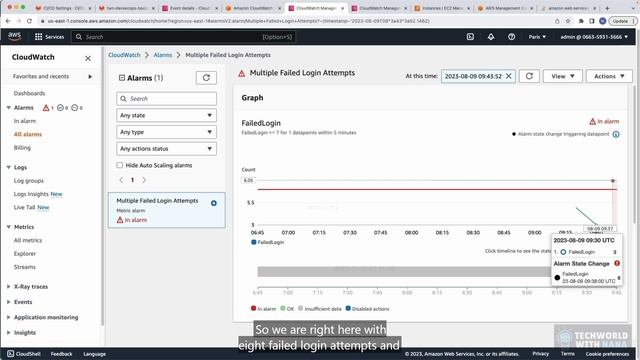Viewport: 640px width, 360px height.
Task: Collapse the Metrics sidebar section
Action: [x=9, y=227]
